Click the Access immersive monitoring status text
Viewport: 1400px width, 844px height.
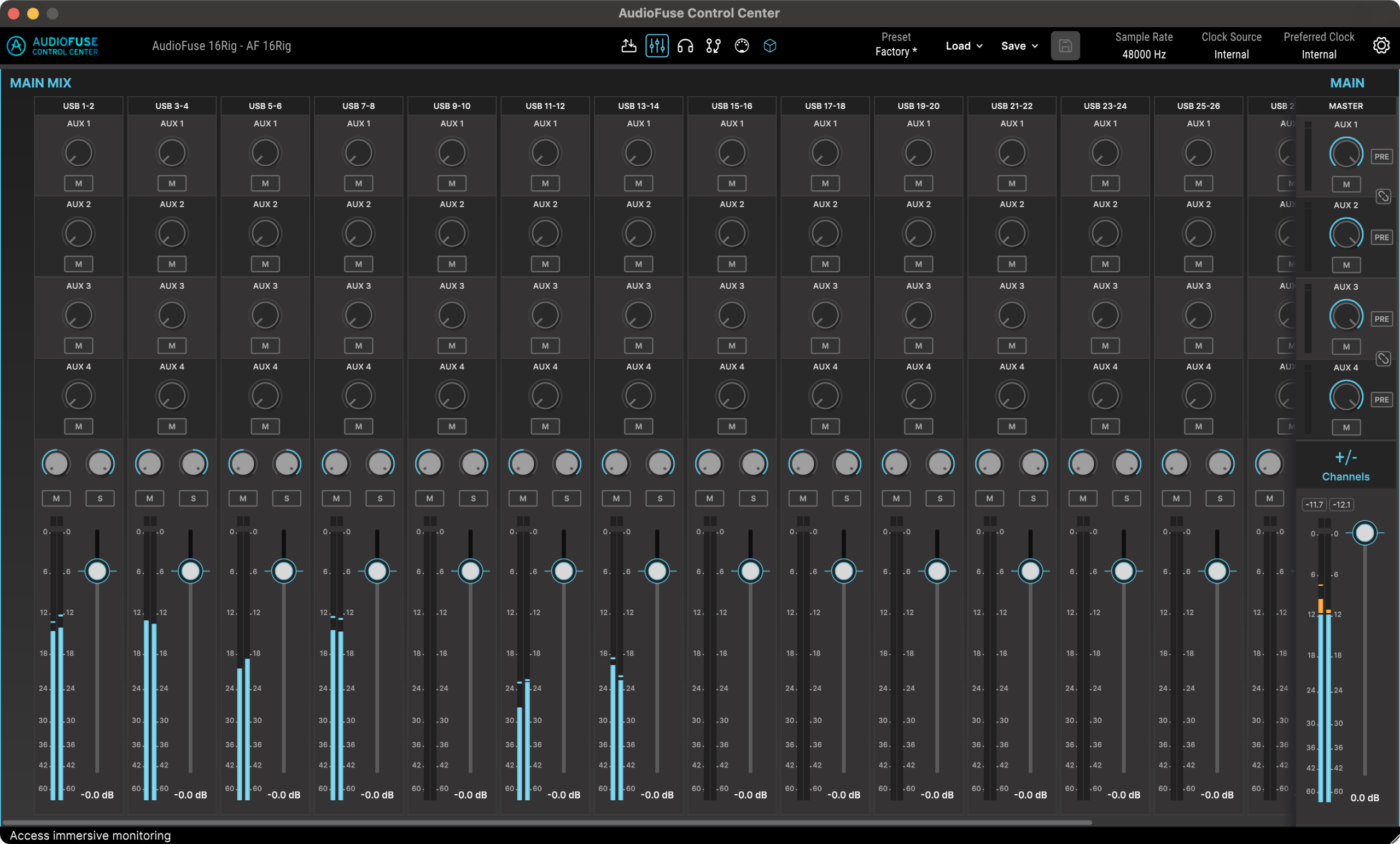tap(90, 835)
